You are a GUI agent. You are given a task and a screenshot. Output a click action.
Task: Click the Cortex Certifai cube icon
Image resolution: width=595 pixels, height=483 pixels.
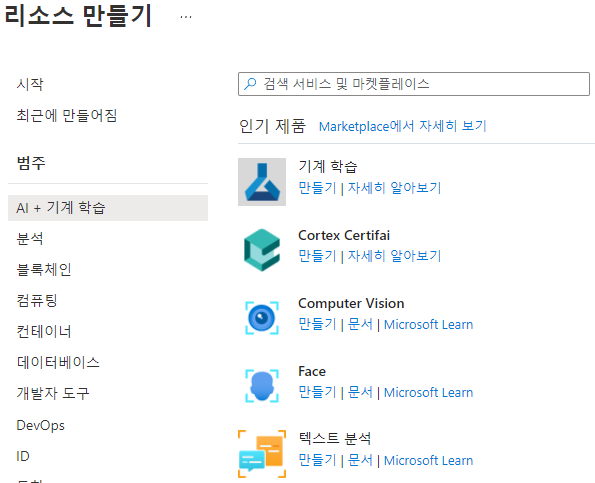[262, 250]
